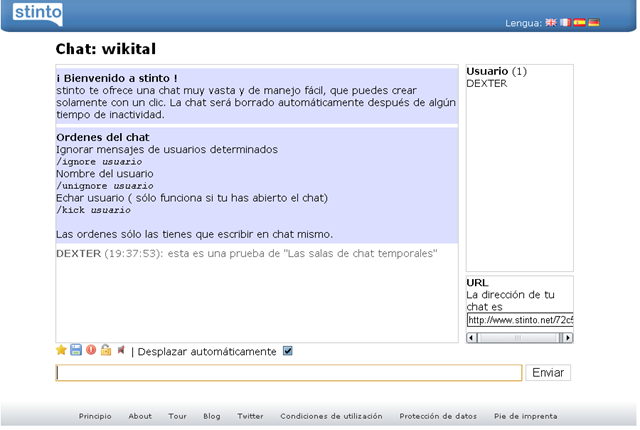Viewport: 640px width, 430px height.
Task: Select user DEXTER in the Usuario list
Action: tap(487, 84)
